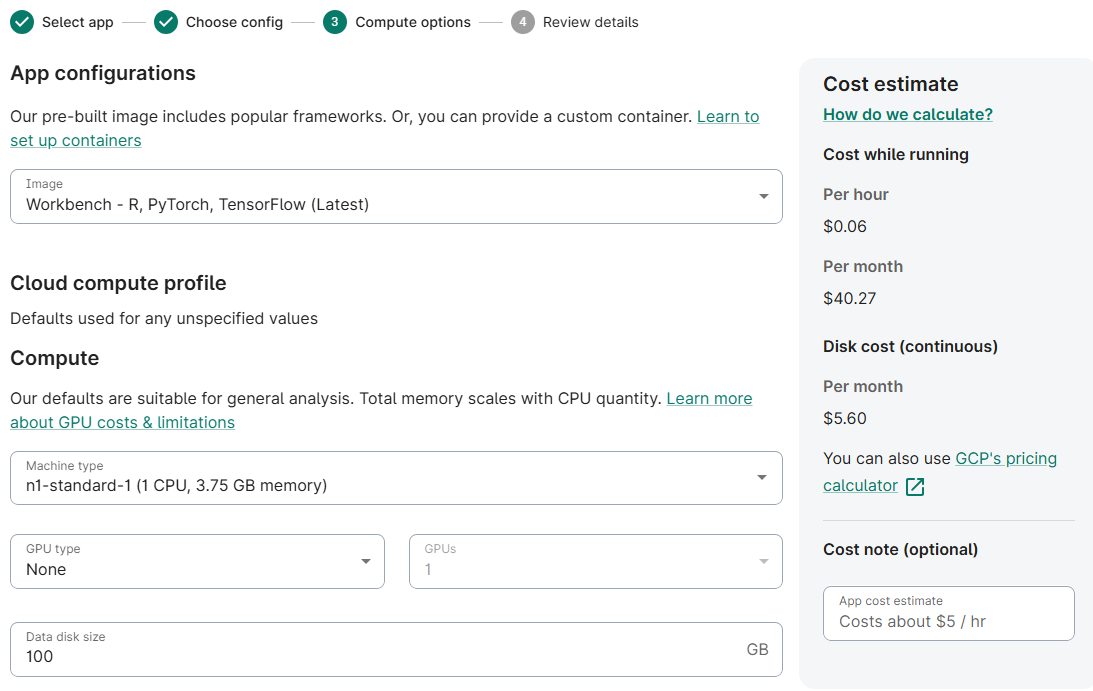
Task: Open the "How do we calculate?" link
Action: (907, 114)
